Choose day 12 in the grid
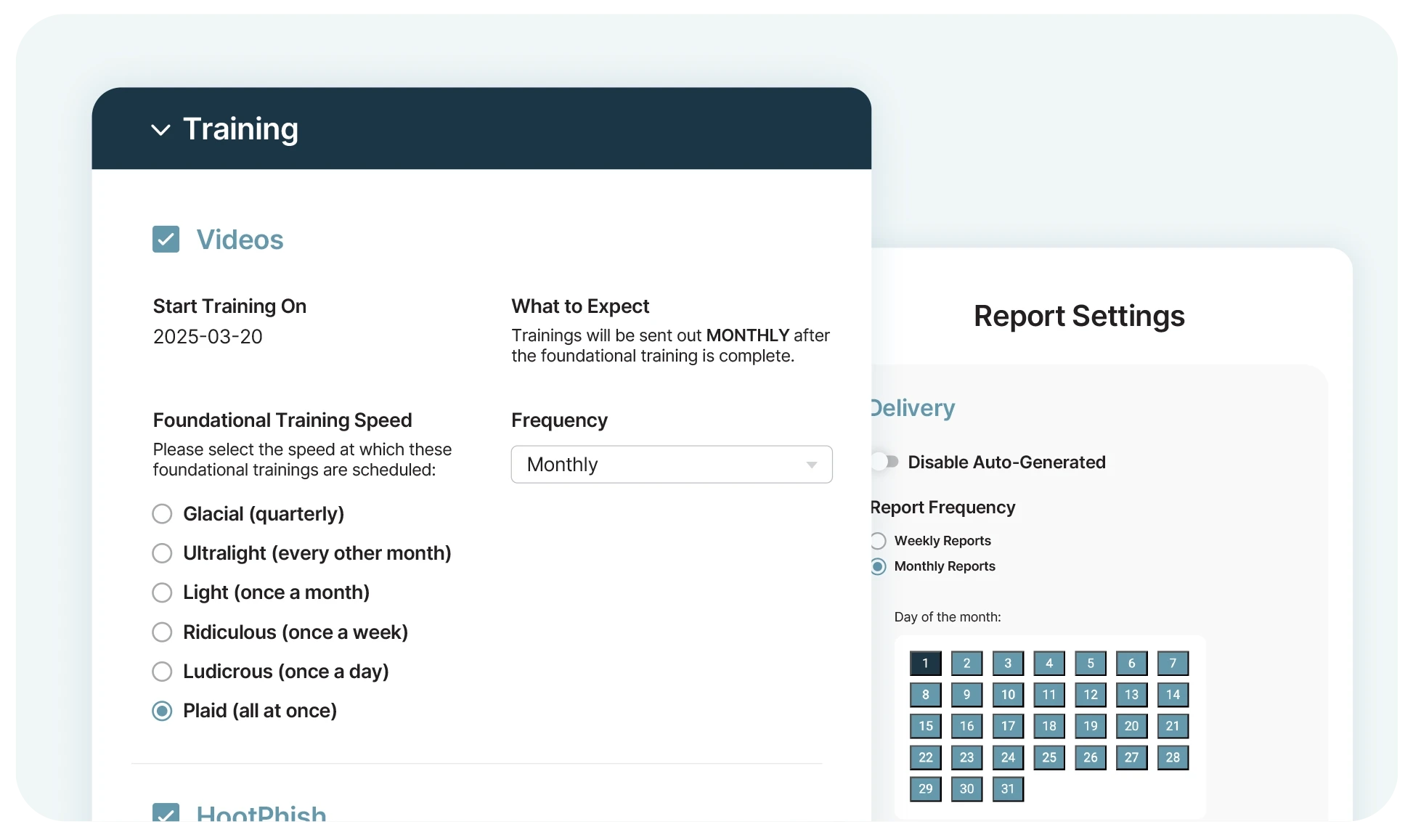This screenshot has width=1413, height=840. (x=1091, y=695)
